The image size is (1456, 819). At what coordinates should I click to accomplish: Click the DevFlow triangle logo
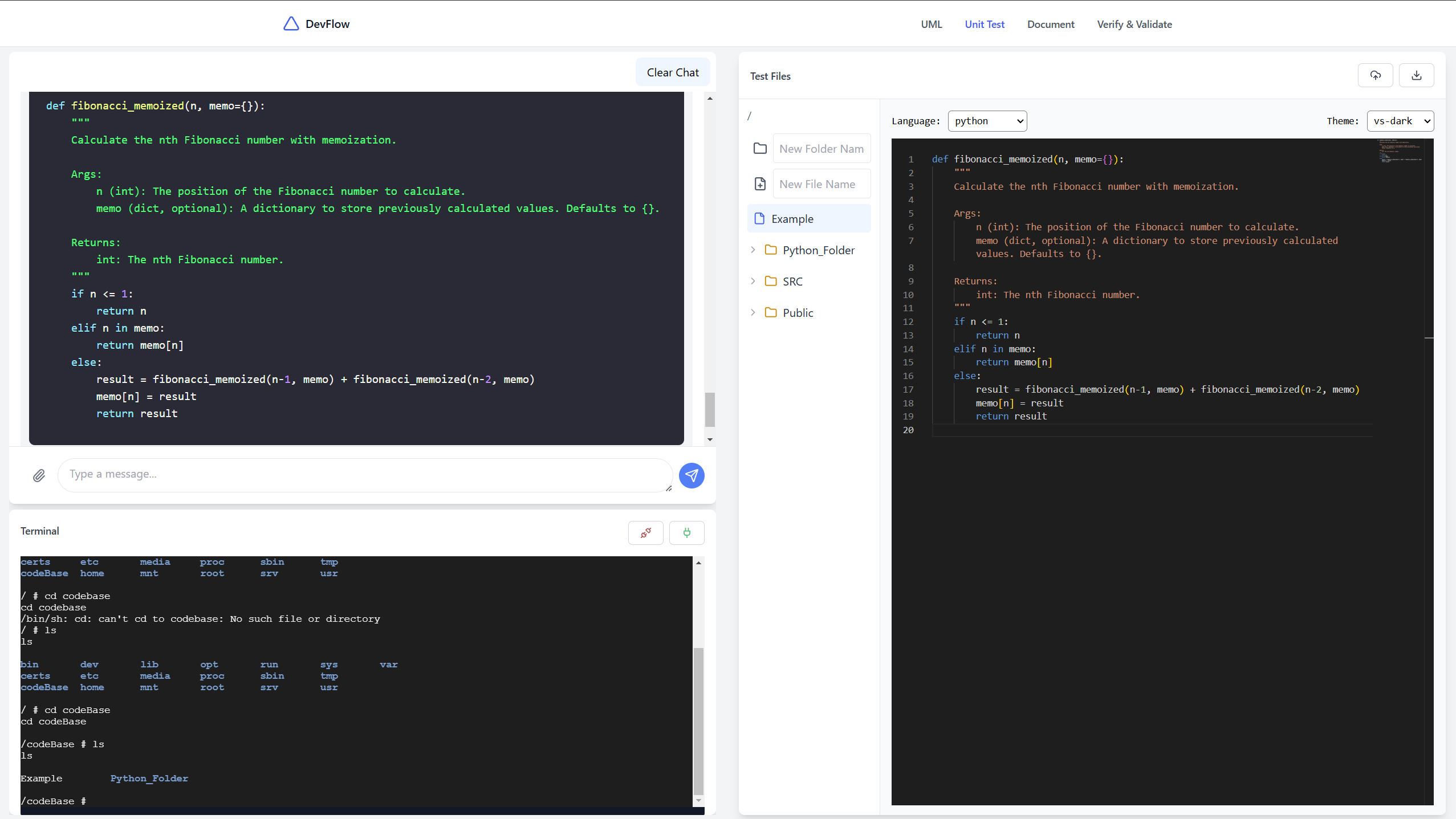pyautogui.click(x=291, y=24)
